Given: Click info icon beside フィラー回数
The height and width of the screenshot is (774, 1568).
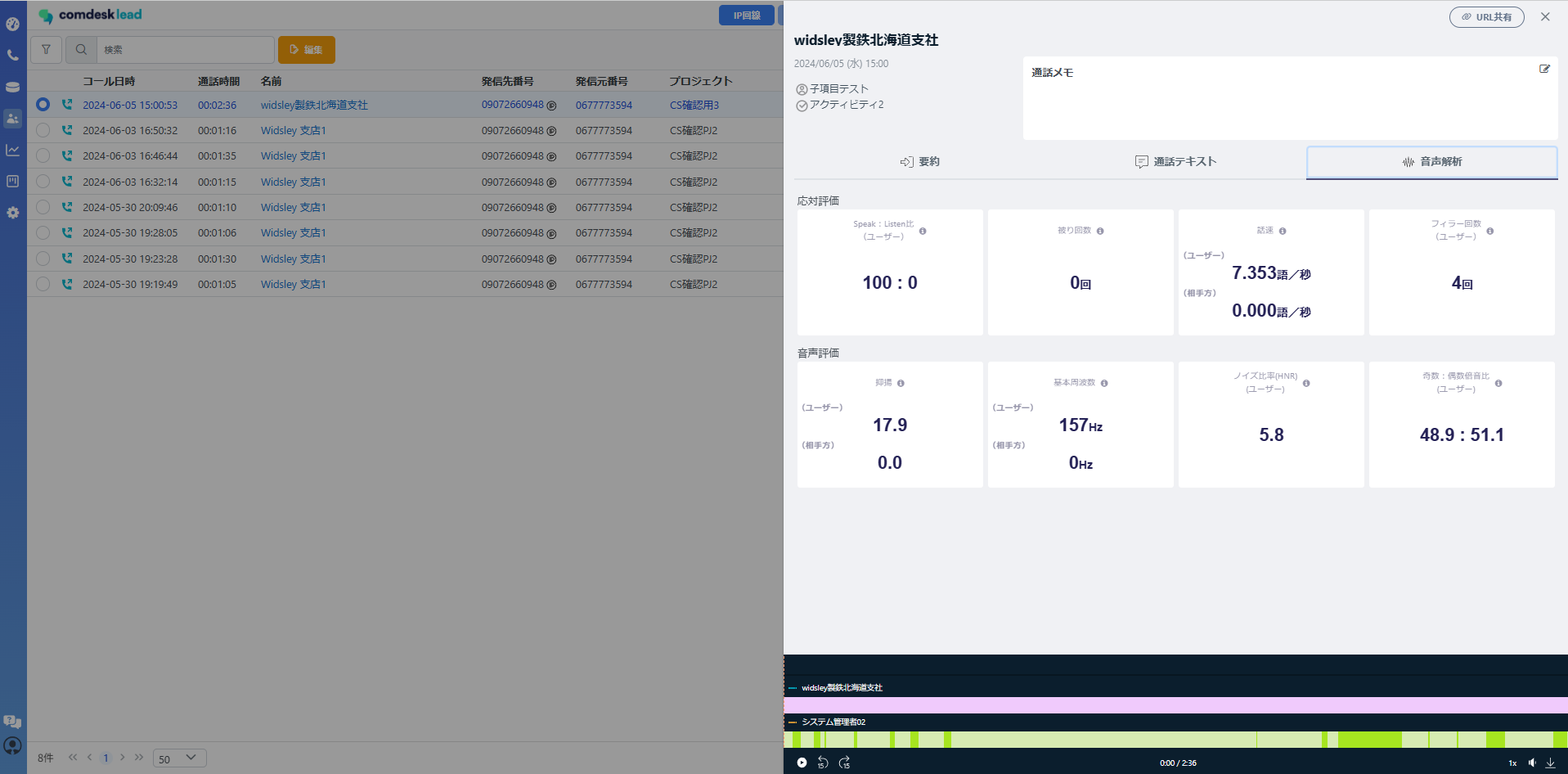Looking at the screenshot, I should point(1489,231).
